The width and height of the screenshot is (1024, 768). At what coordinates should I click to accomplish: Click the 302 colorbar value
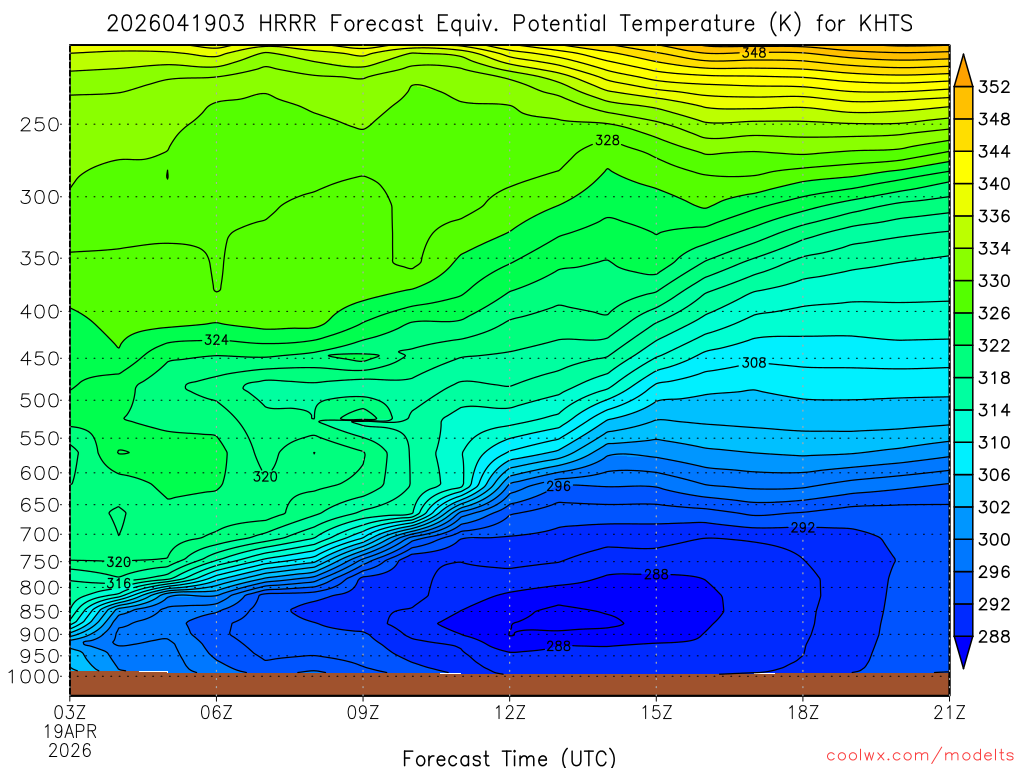coord(994,507)
